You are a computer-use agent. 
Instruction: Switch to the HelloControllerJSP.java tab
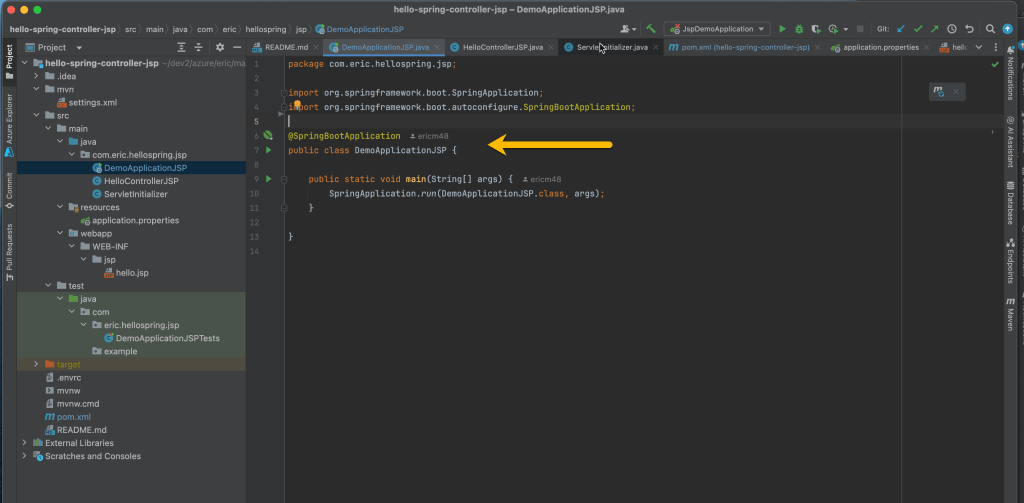(x=502, y=47)
